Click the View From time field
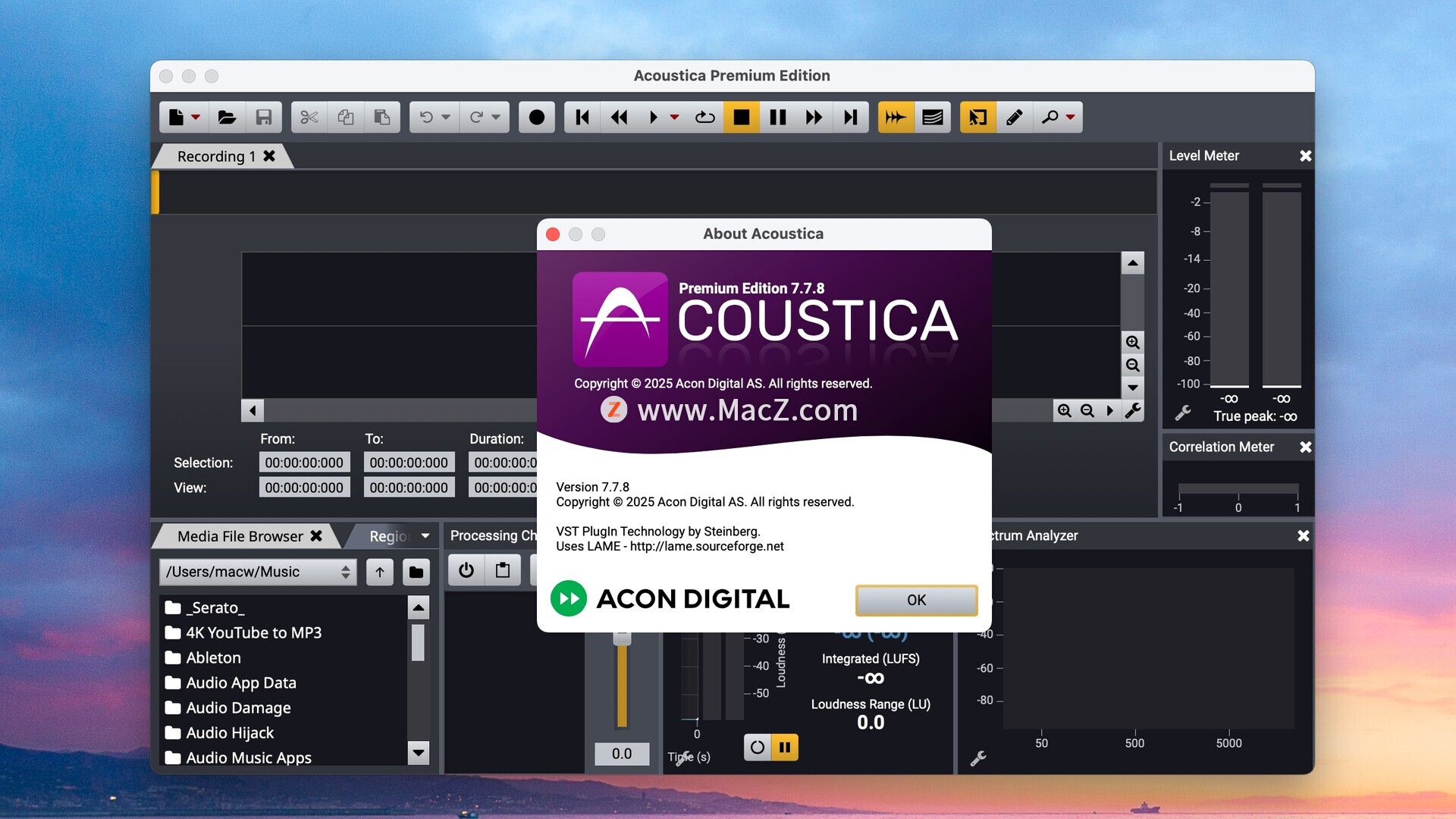Viewport: 1456px width, 819px height. point(304,488)
